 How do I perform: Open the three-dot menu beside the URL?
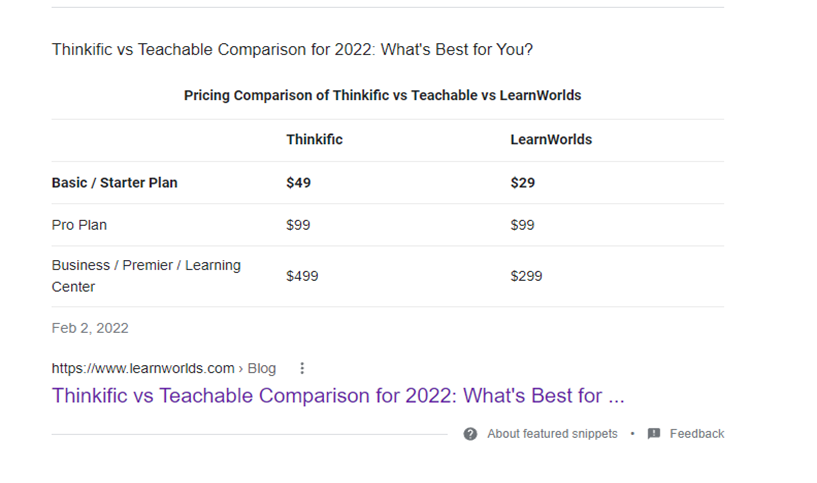coord(303,368)
